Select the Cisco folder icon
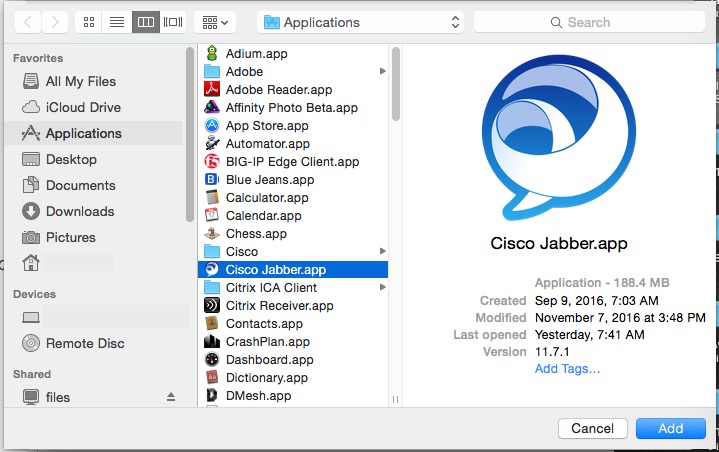Image resolution: width=719 pixels, height=452 pixels. tap(211, 251)
